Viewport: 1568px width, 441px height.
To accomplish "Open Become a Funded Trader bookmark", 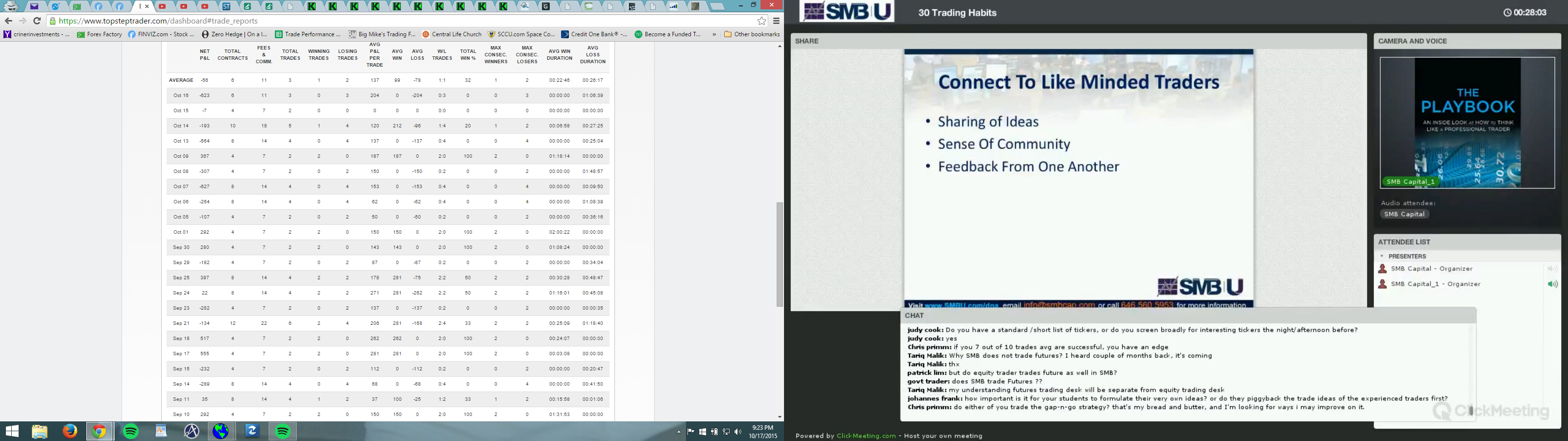I will tap(668, 34).
